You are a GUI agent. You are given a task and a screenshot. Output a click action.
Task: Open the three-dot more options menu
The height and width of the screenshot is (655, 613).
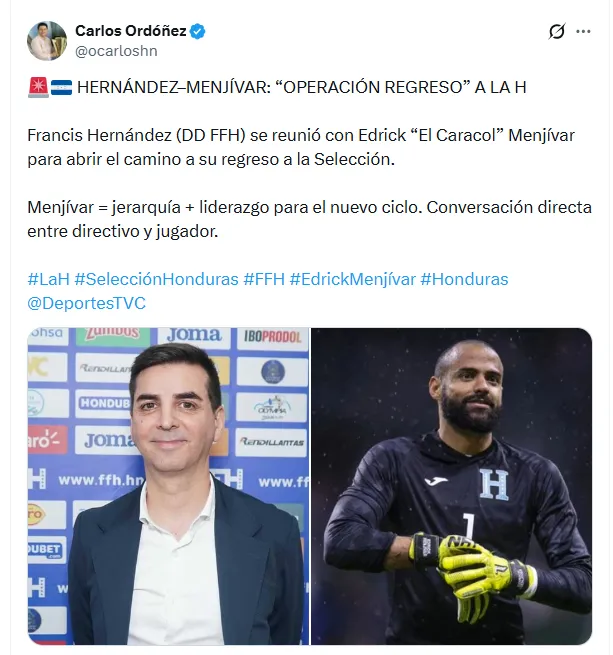583,31
